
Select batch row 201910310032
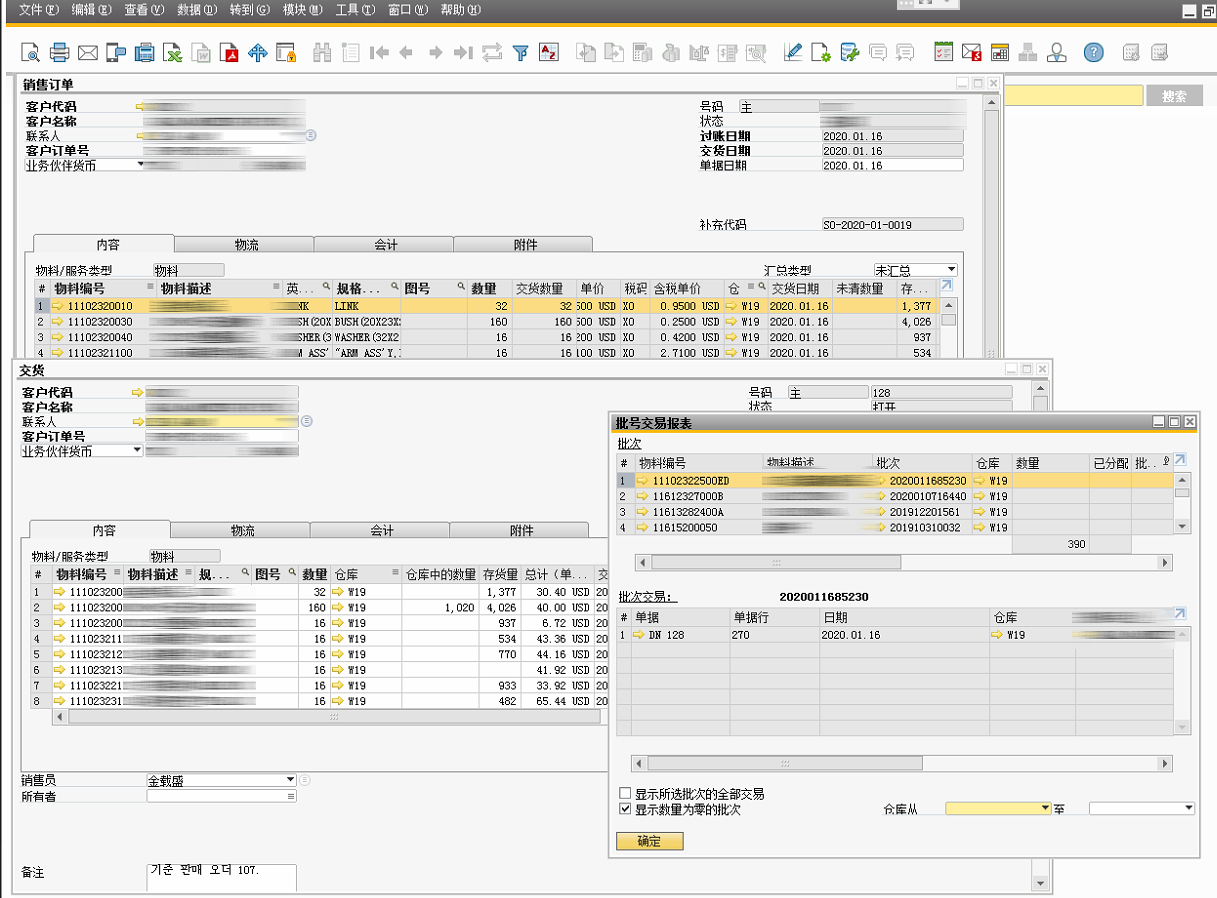(895, 527)
